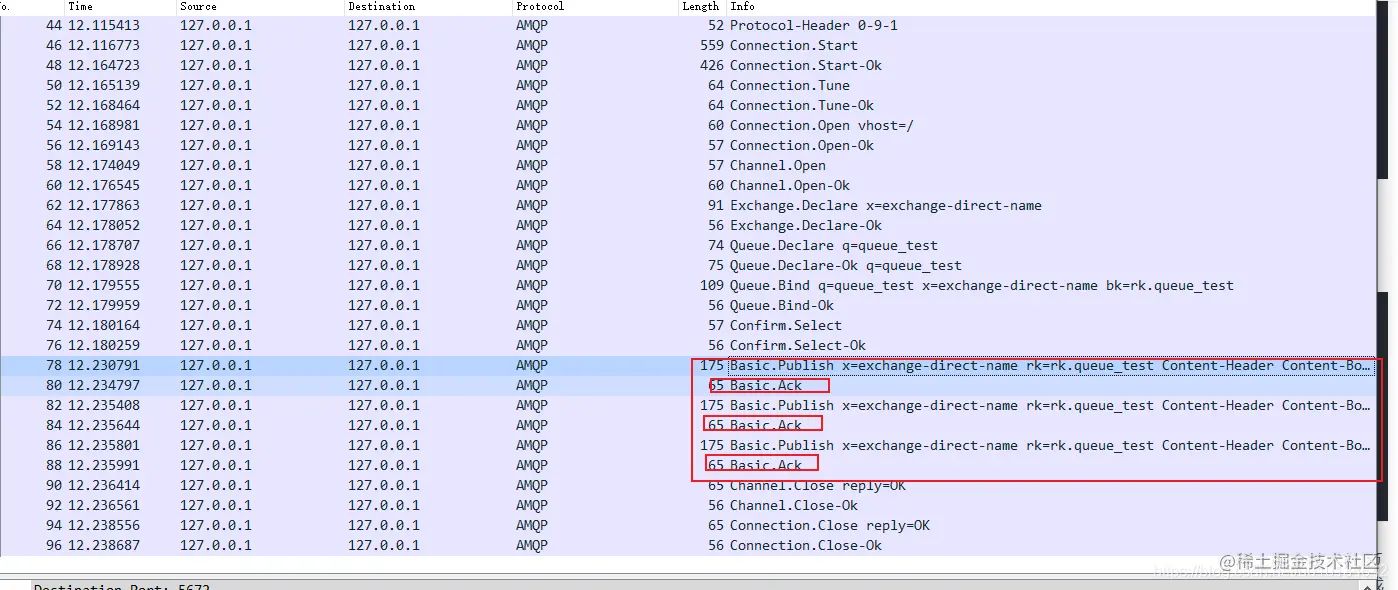Click the length value 559
This screenshot has height=590, width=1398.
pyautogui.click(x=712, y=45)
